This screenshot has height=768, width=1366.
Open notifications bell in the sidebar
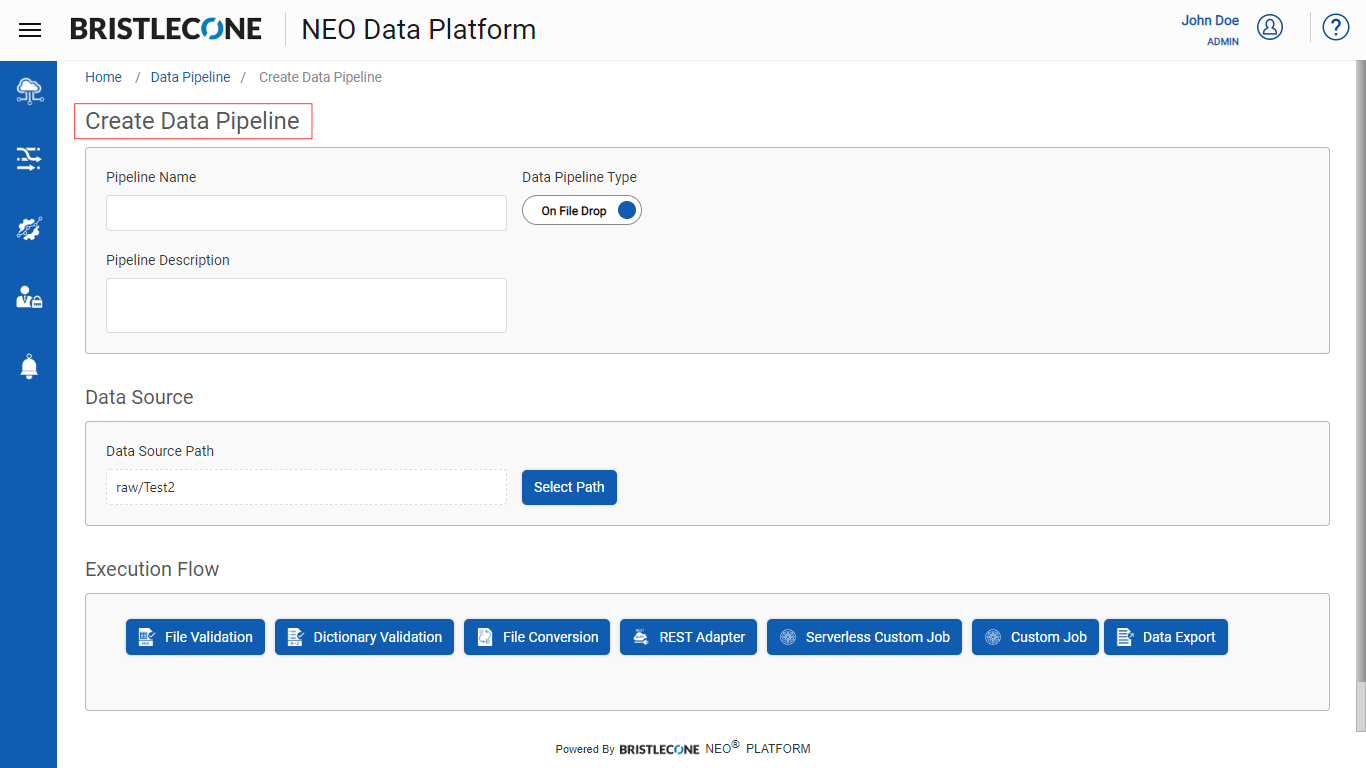[29, 367]
